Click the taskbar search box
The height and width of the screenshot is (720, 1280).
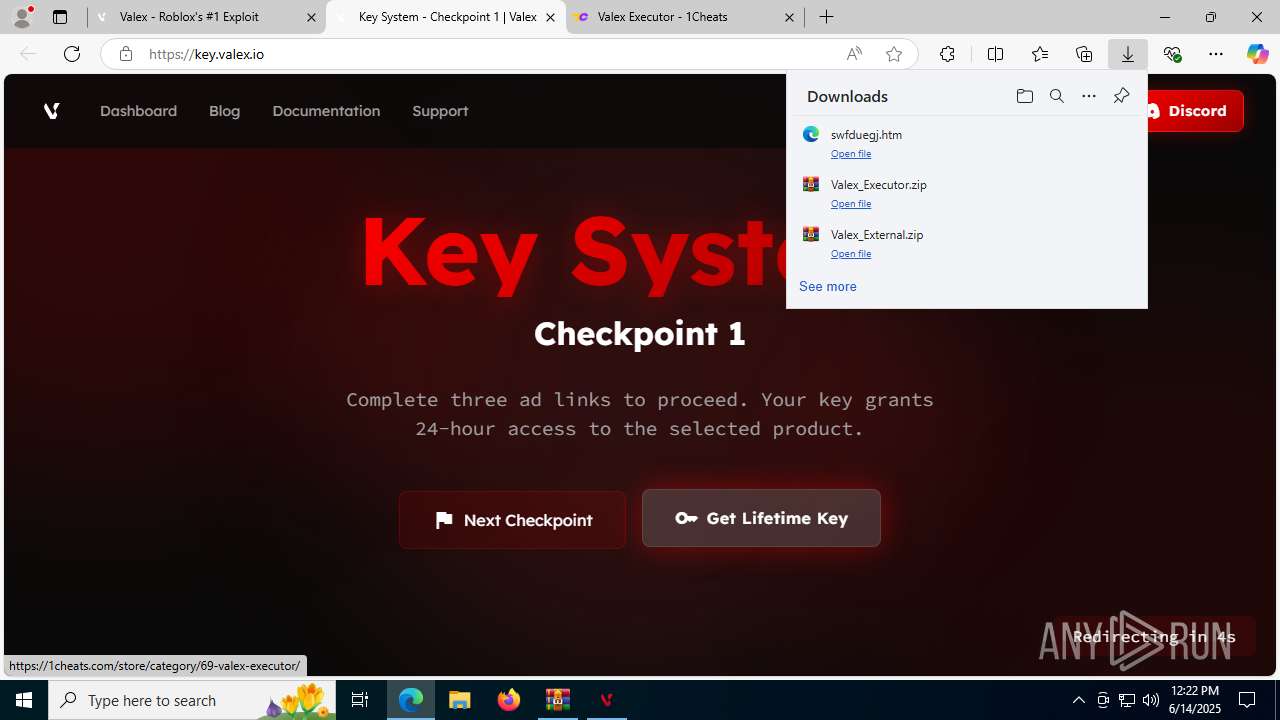coord(193,700)
